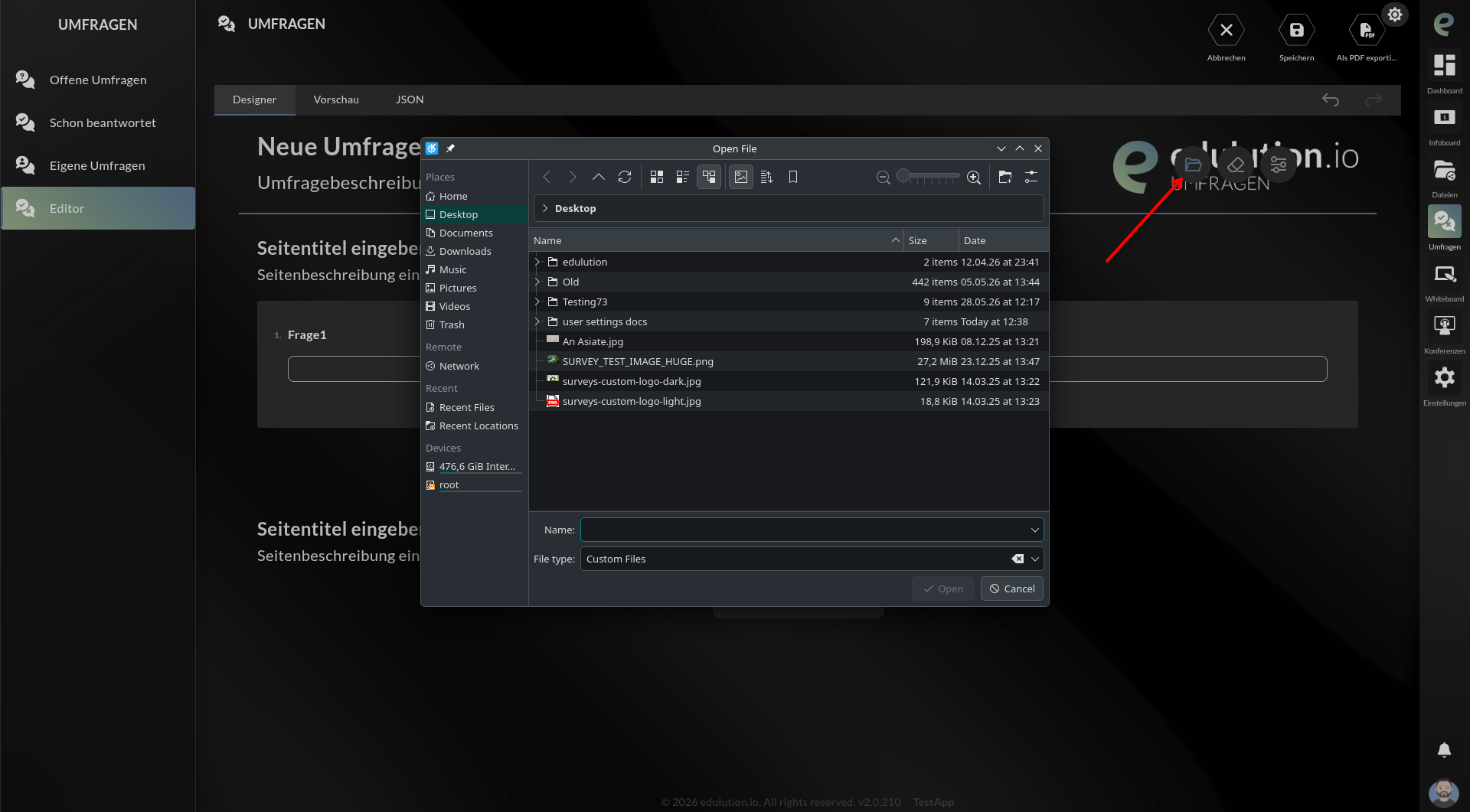Viewport: 1470px width, 812px height.
Task: Toggle the file preview panel button
Action: (741, 177)
